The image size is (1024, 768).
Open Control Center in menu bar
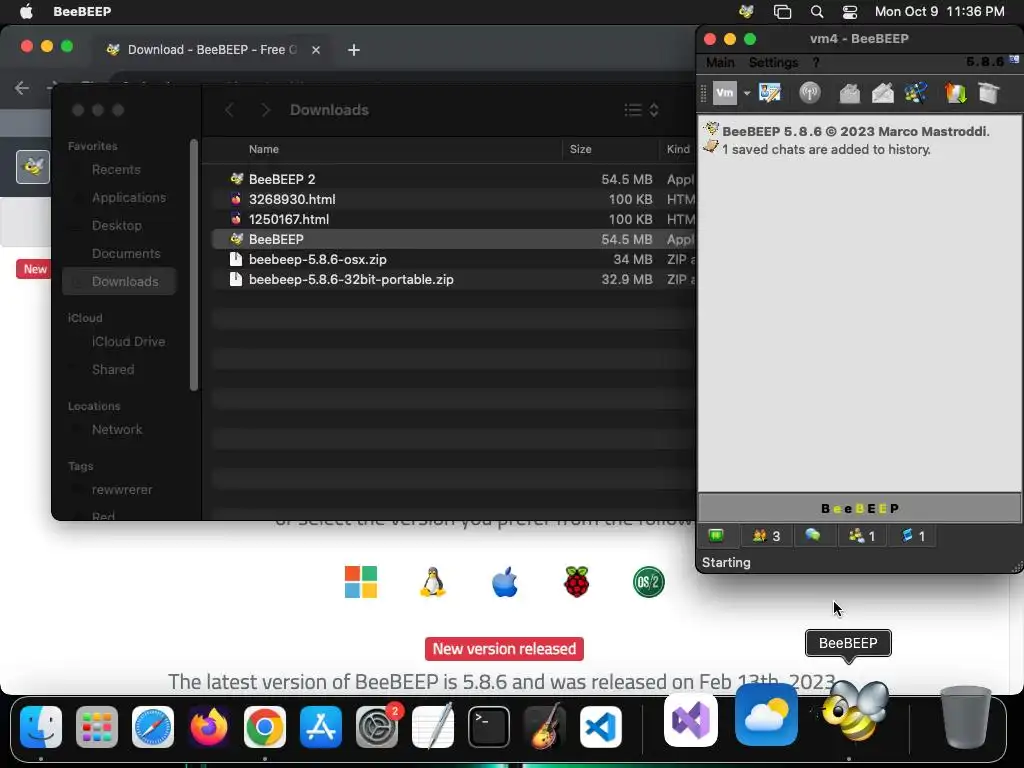850,12
